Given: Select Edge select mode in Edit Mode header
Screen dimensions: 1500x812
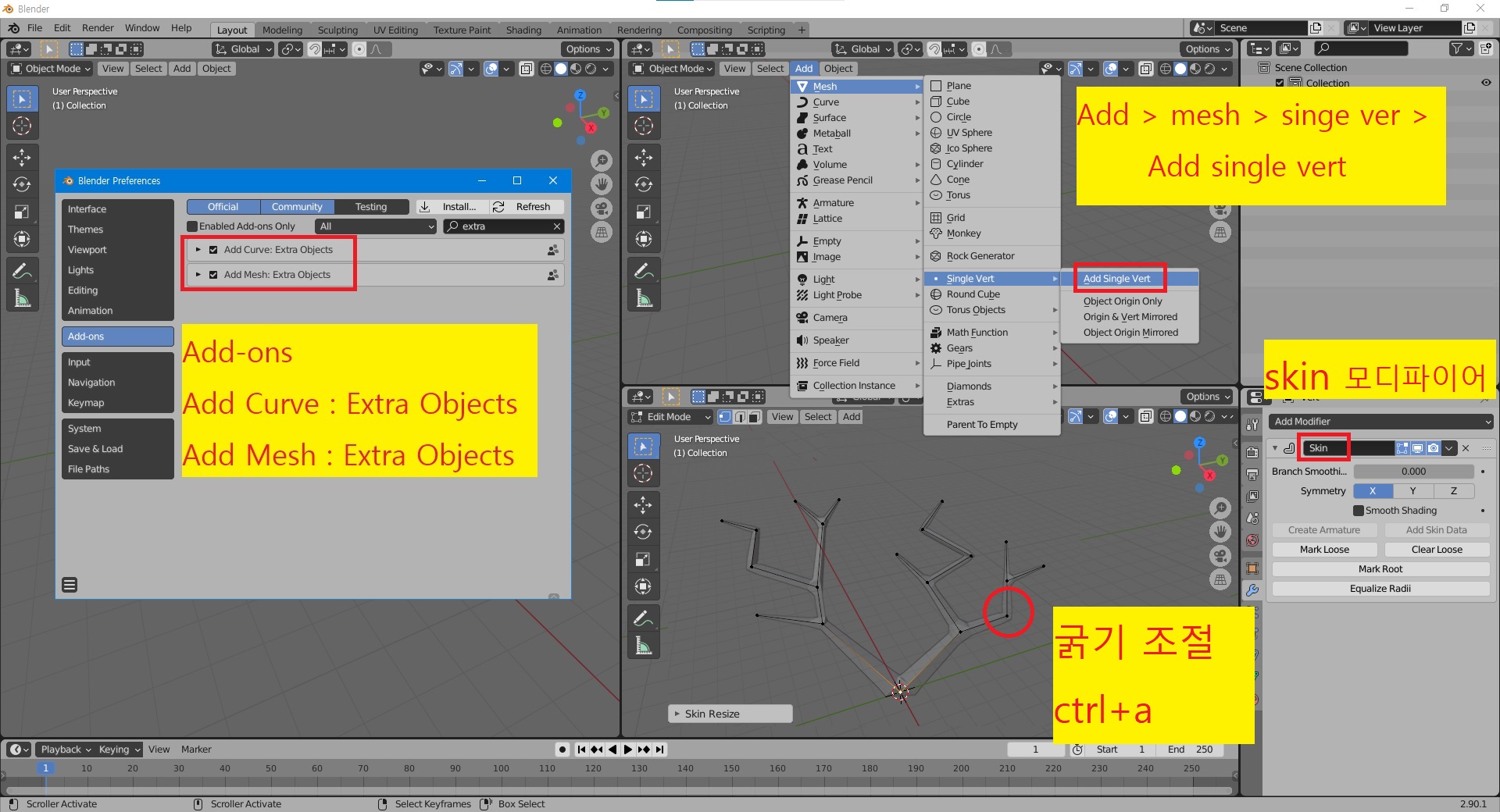Looking at the screenshot, I should 740,417.
